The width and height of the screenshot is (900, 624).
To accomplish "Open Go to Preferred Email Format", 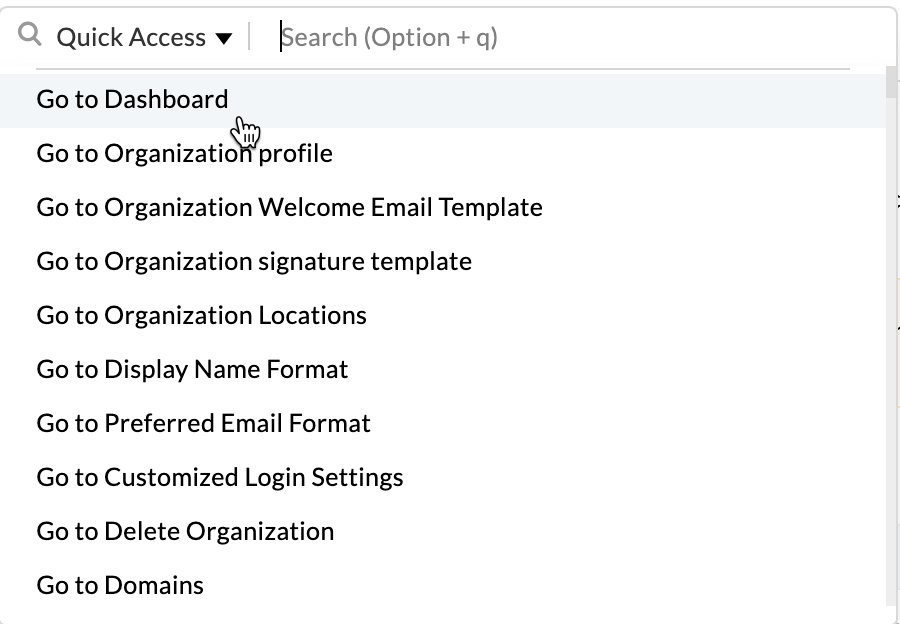I will [203, 424].
